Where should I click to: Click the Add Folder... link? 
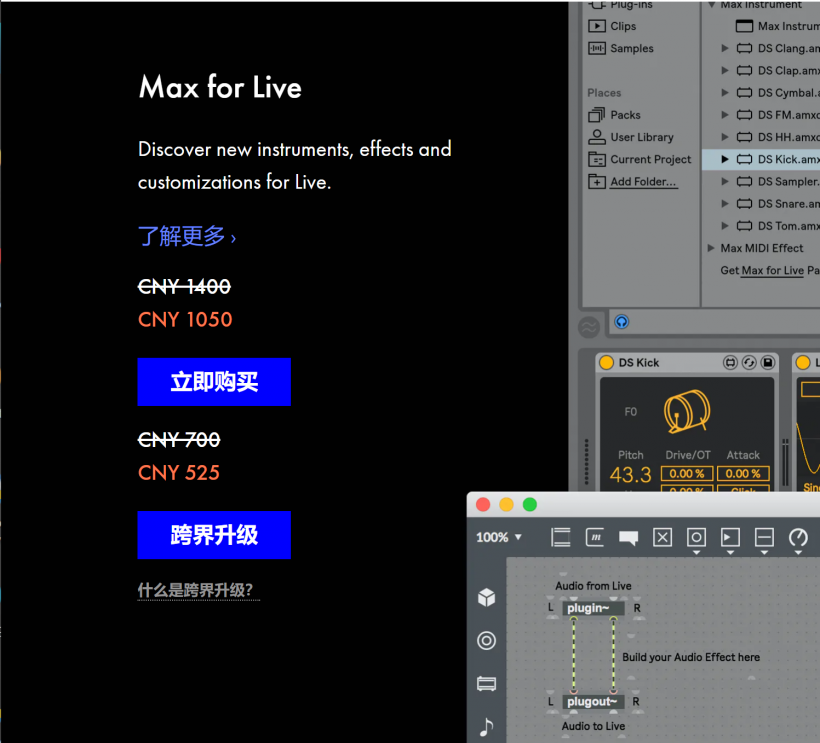tap(643, 181)
